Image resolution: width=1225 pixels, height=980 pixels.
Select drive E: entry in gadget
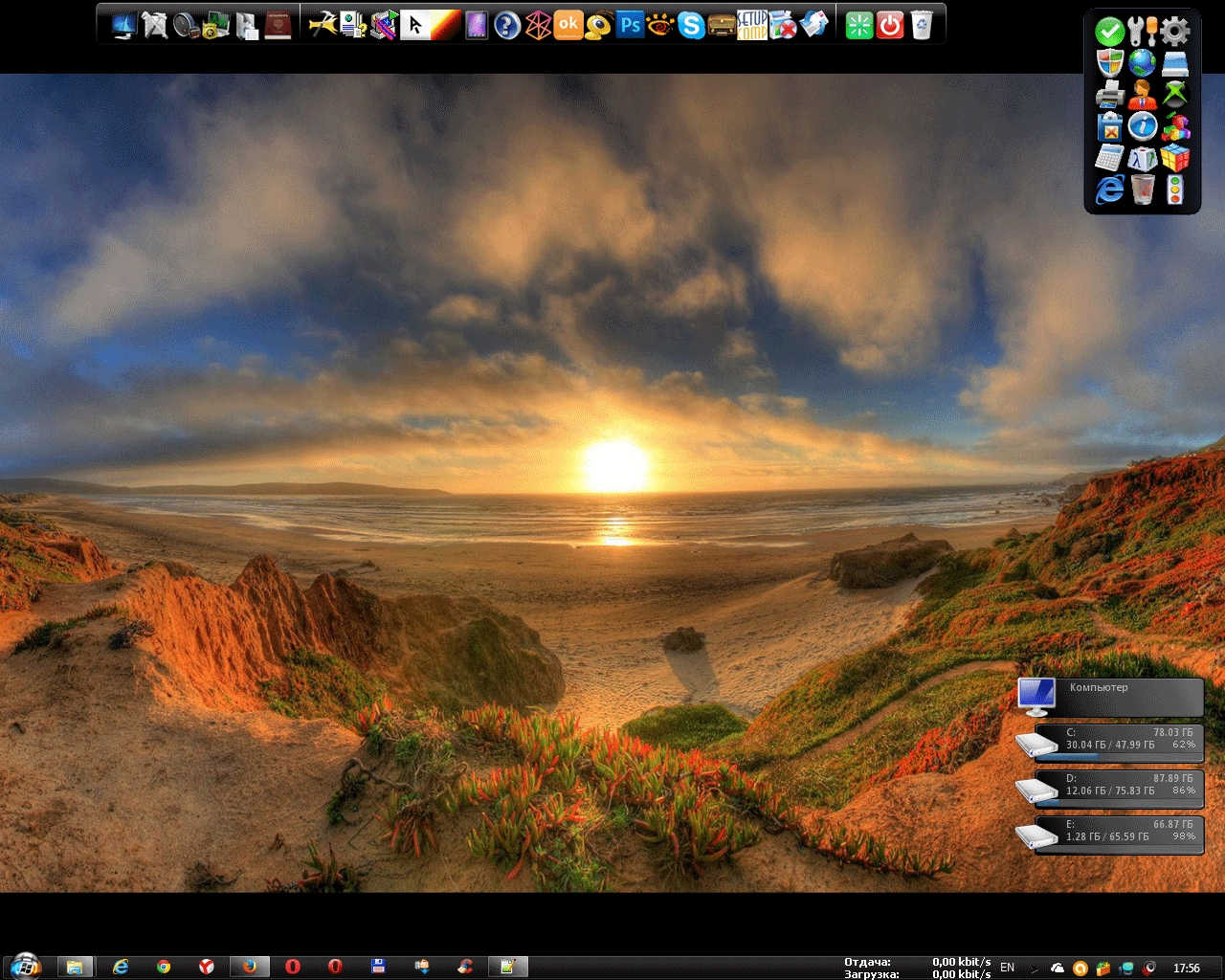(1118, 833)
